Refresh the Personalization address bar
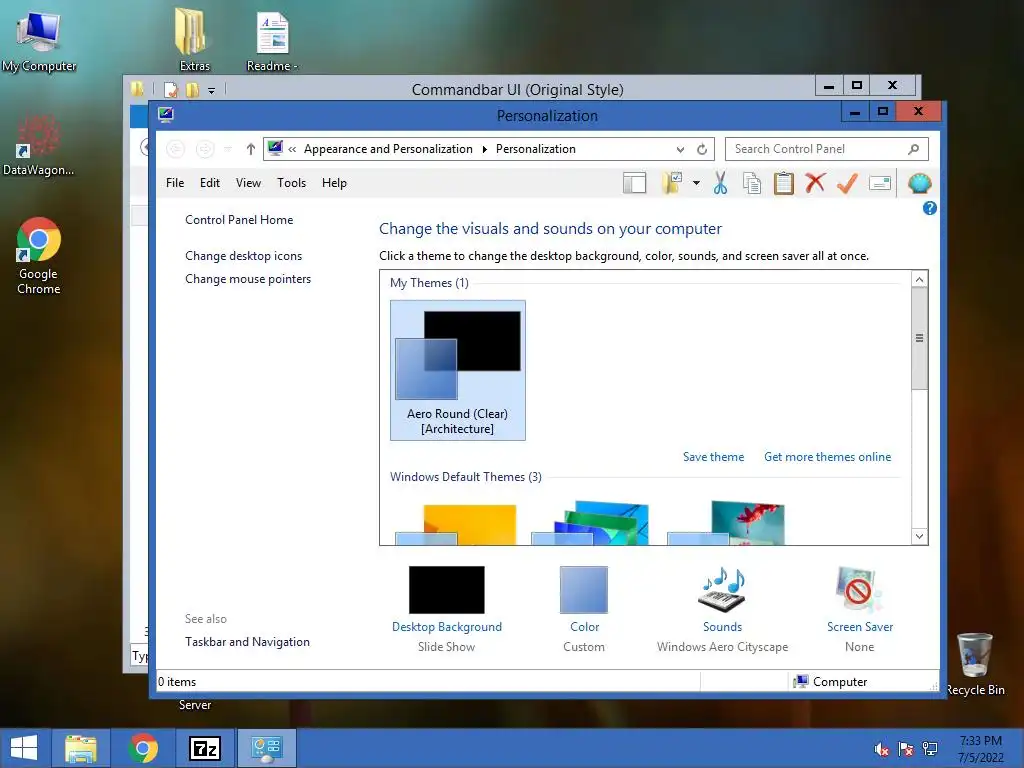Image resolution: width=1024 pixels, height=768 pixels. 702,149
